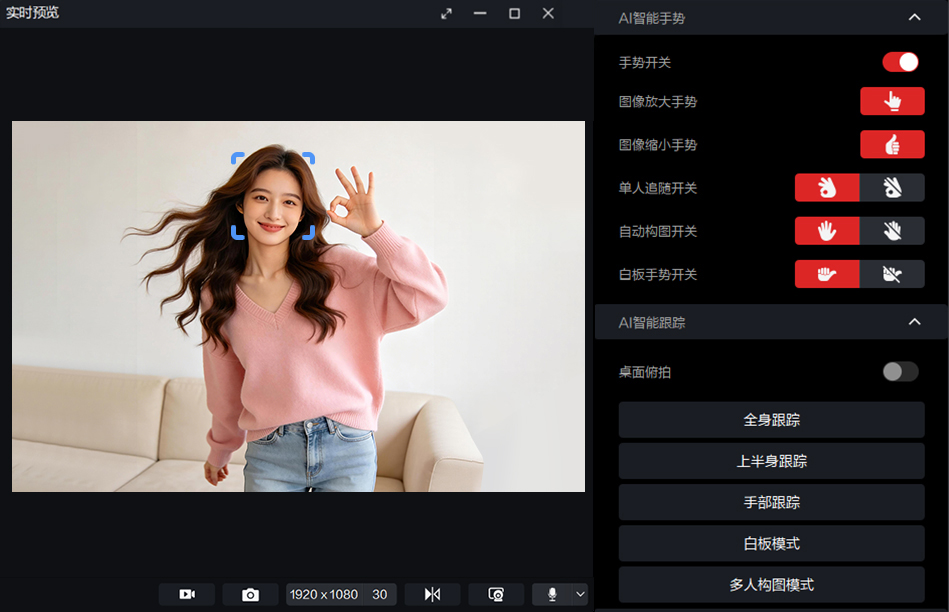Open the microphone dropdown arrow
The height and width of the screenshot is (612, 949).
coord(580,594)
